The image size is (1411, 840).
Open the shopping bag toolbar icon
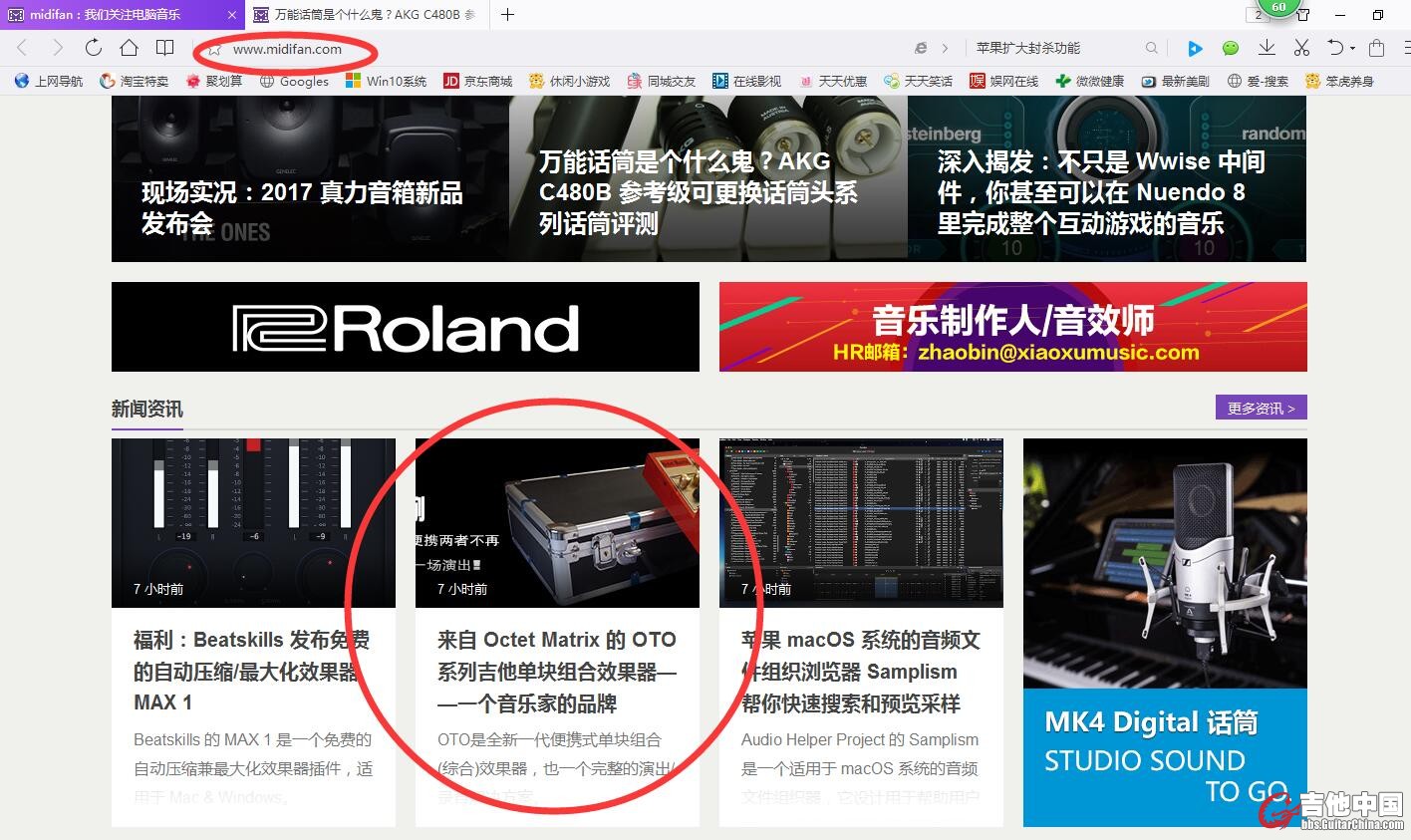coord(1377,48)
